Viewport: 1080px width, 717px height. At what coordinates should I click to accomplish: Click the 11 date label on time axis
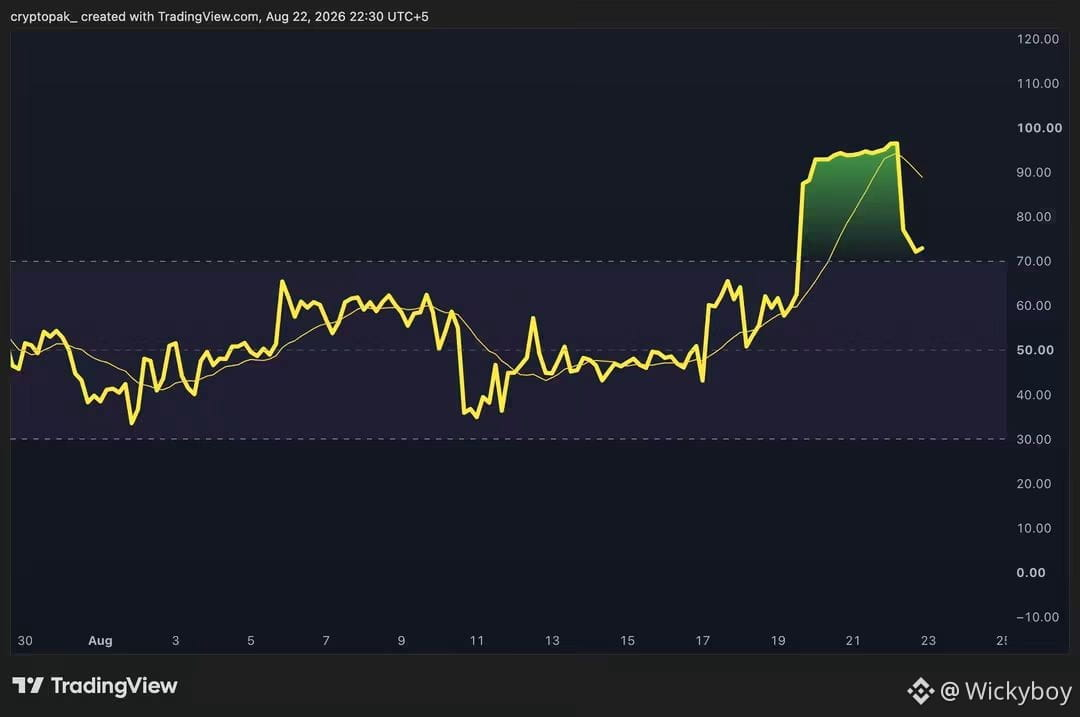(x=477, y=641)
